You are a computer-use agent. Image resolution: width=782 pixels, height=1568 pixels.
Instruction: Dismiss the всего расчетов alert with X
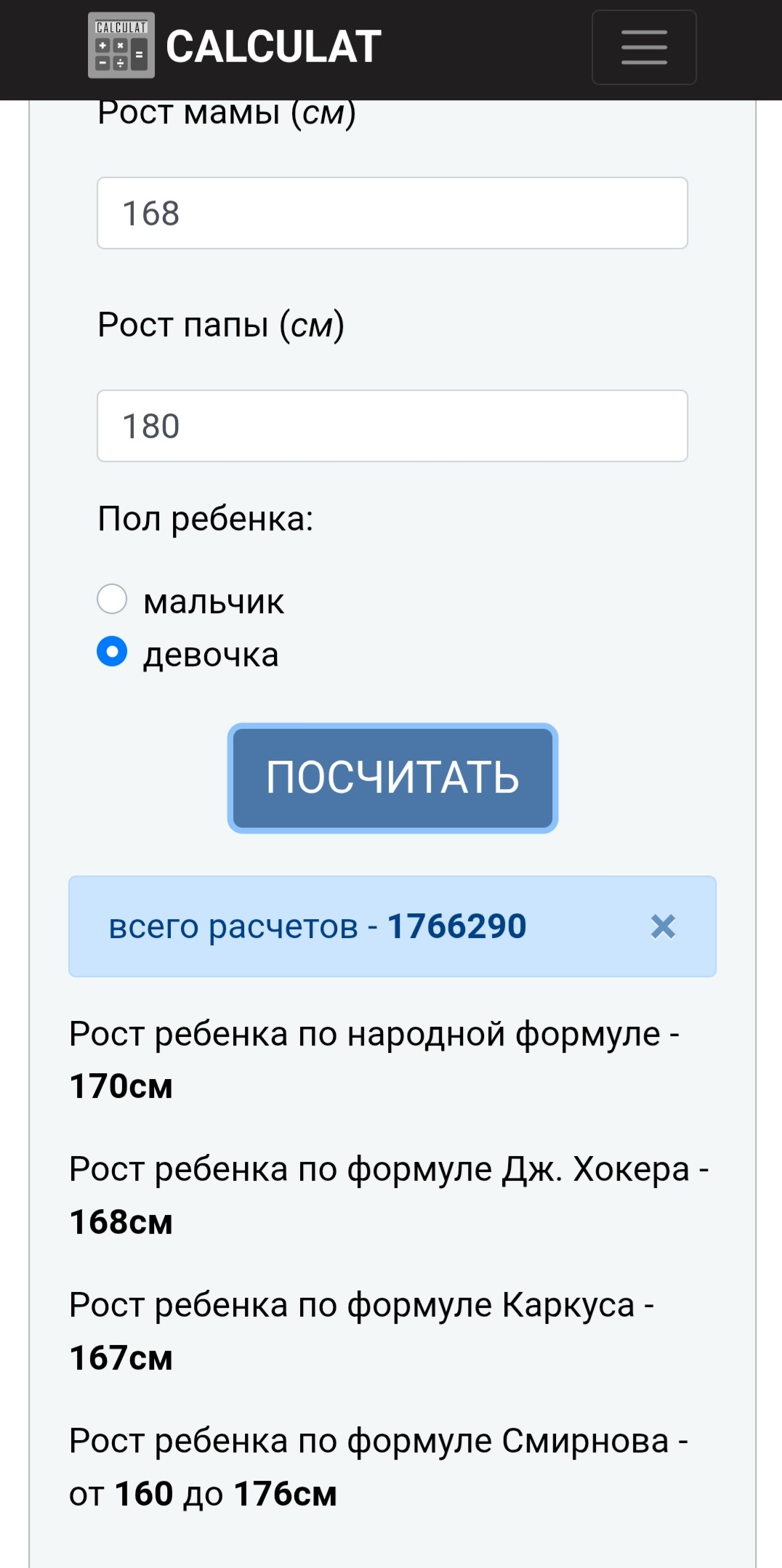click(x=663, y=926)
